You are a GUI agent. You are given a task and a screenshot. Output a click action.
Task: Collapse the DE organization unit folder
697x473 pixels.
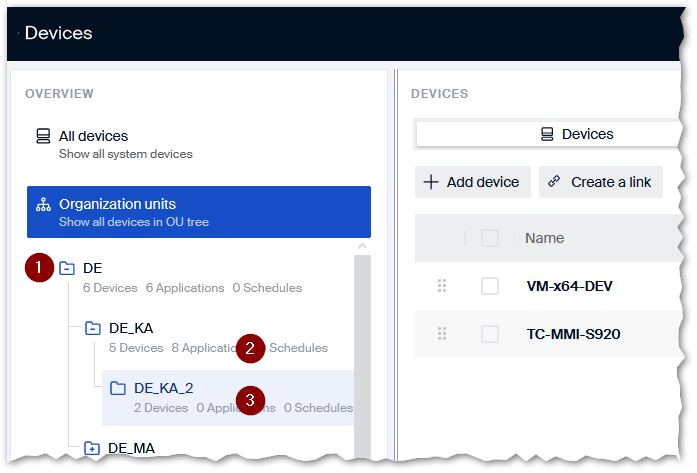click(67, 268)
